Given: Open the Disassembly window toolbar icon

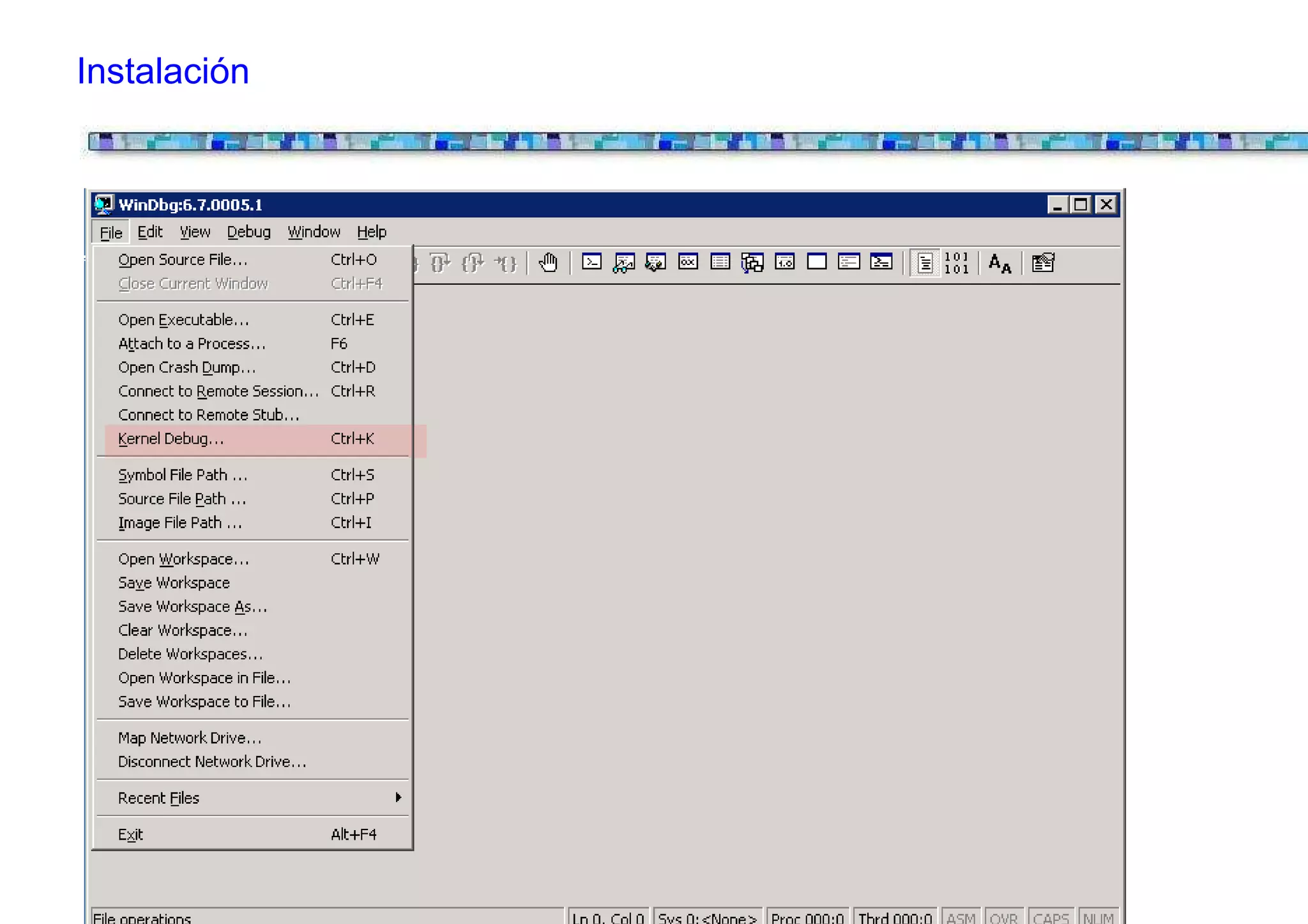Looking at the screenshot, I should 784,262.
